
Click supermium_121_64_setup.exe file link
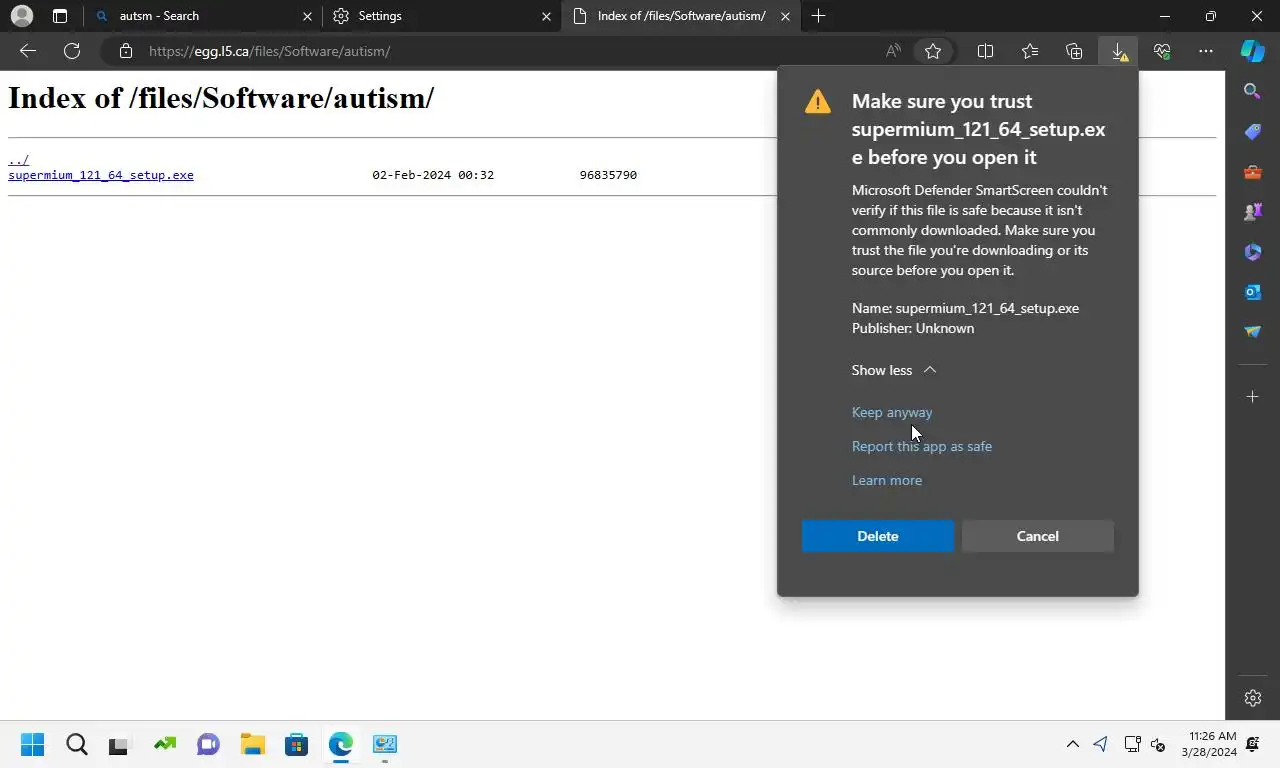(101, 175)
